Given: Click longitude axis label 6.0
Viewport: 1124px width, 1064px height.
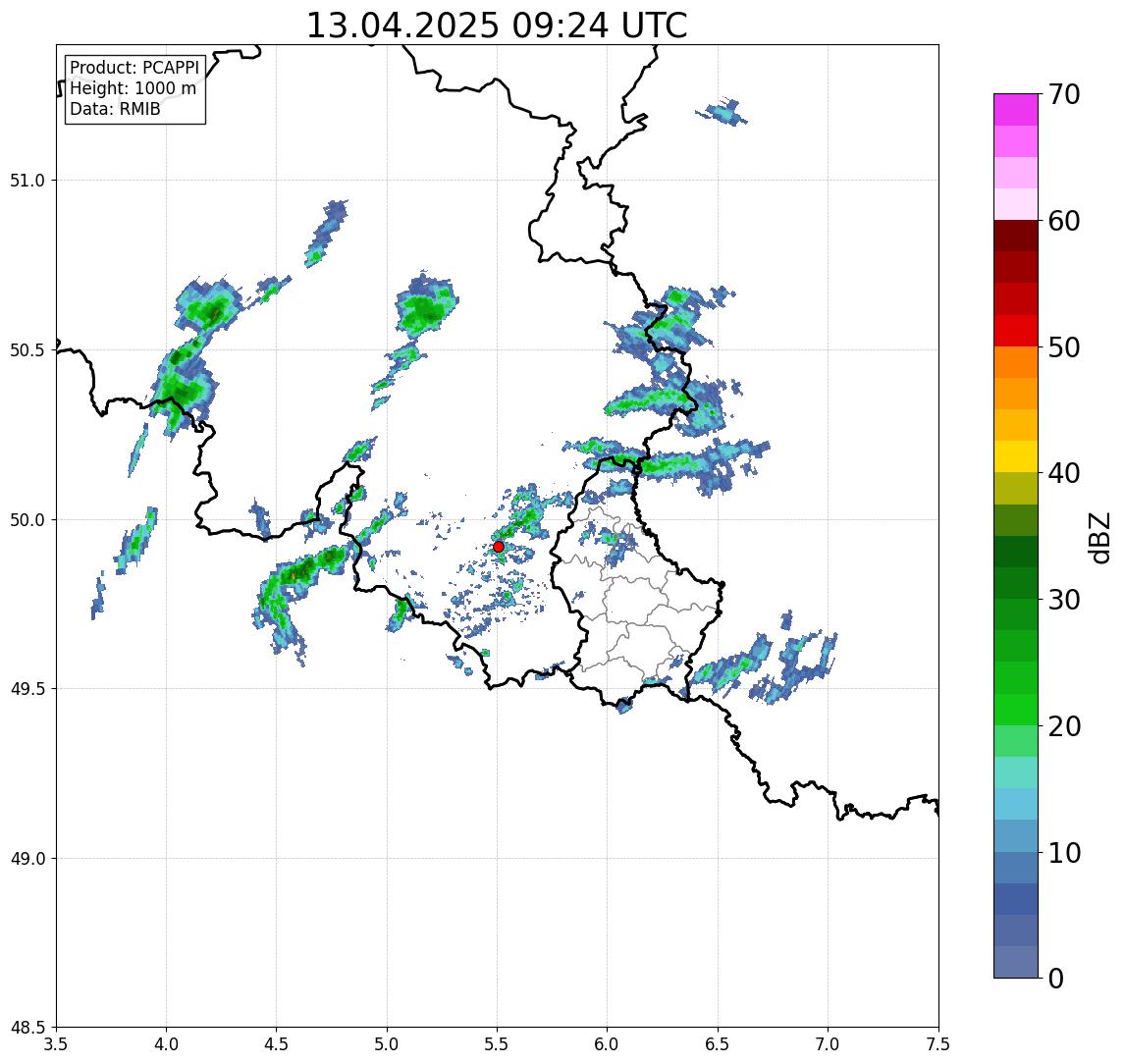Looking at the screenshot, I should pyautogui.click(x=608, y=1044).
